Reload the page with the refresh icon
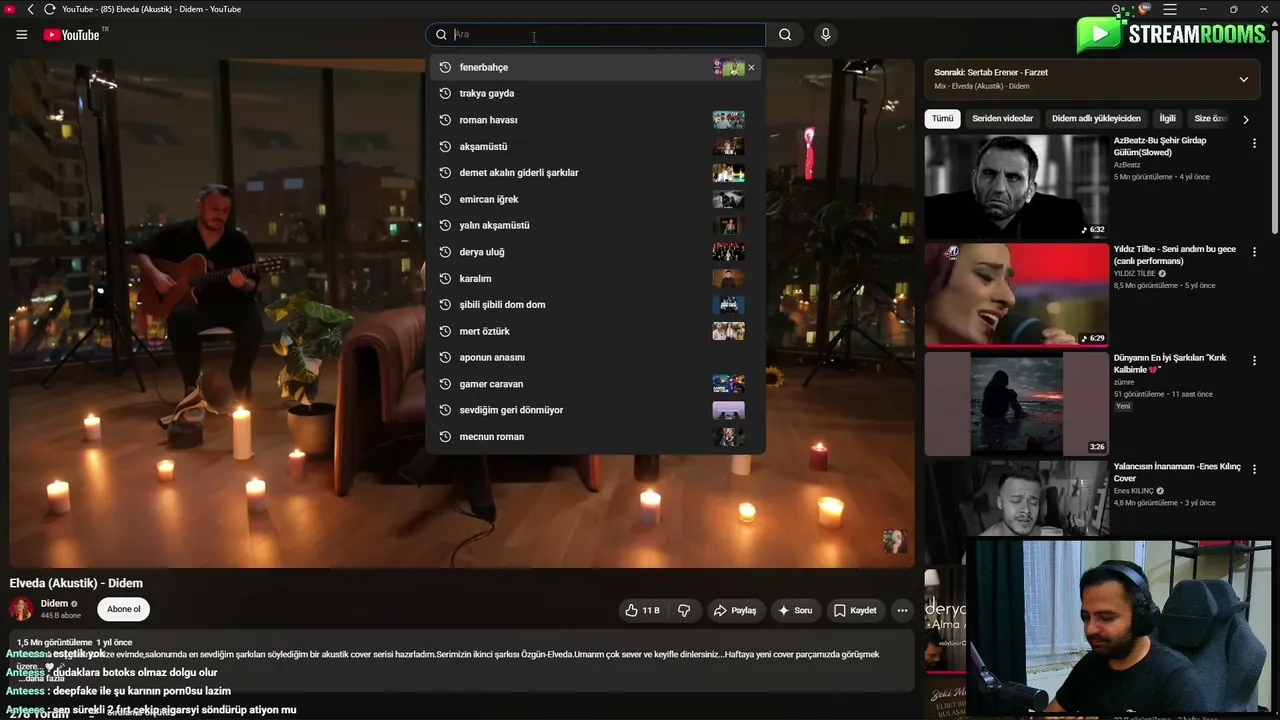Image resolution: width=1280 pixels, height=720 pixels. tap(49, 9)
